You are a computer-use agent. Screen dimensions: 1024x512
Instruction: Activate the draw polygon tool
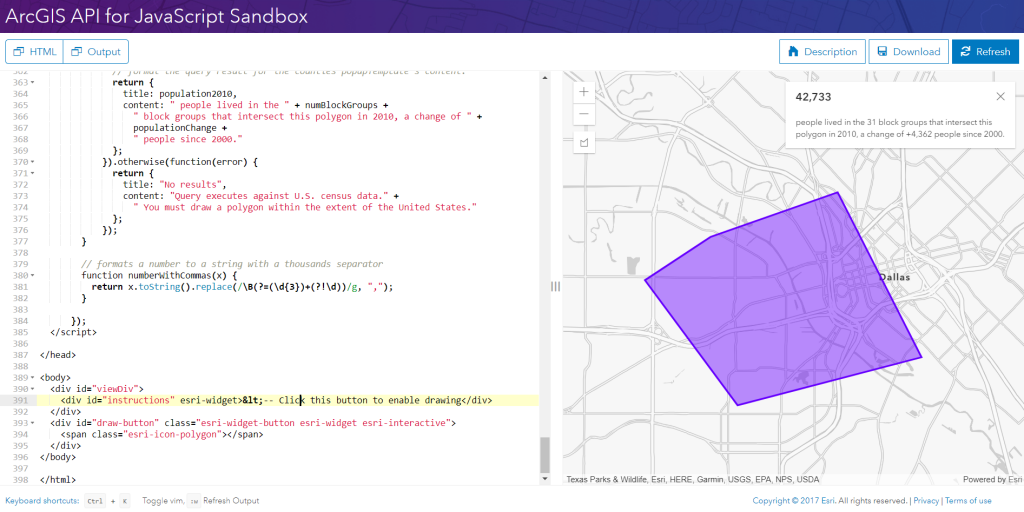pyautogui.click(x=584, y=142)
